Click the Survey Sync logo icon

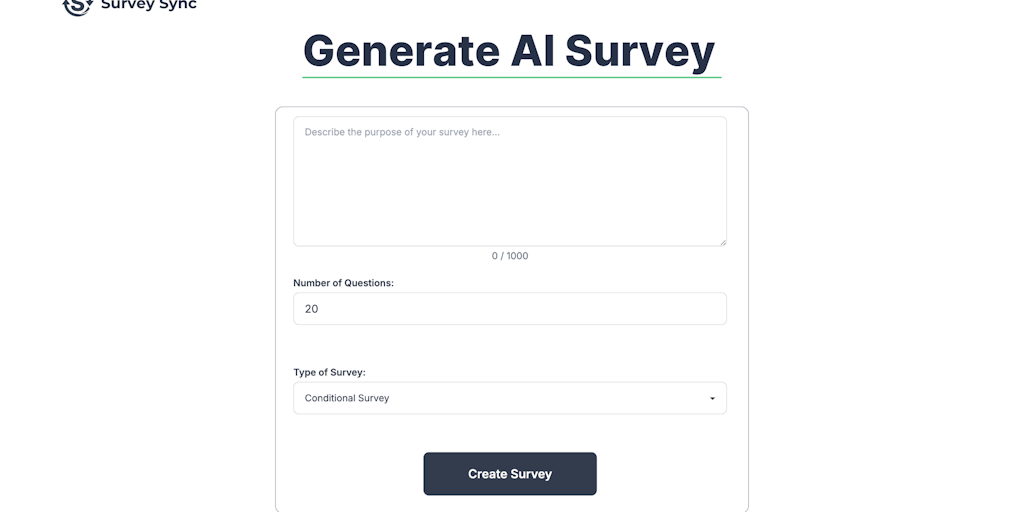(77, 6)
